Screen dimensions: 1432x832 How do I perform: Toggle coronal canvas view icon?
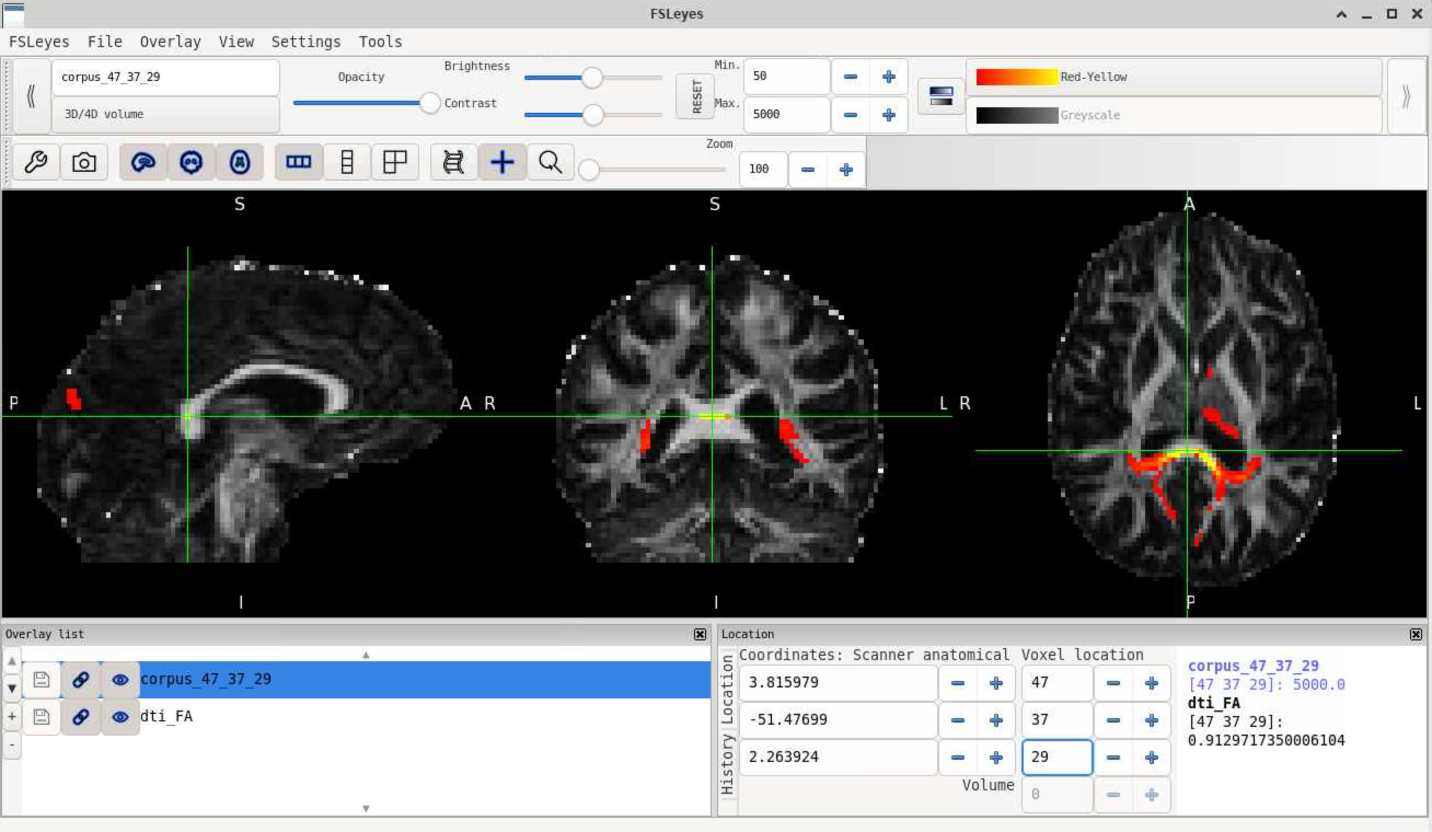[x=191, y=162]
